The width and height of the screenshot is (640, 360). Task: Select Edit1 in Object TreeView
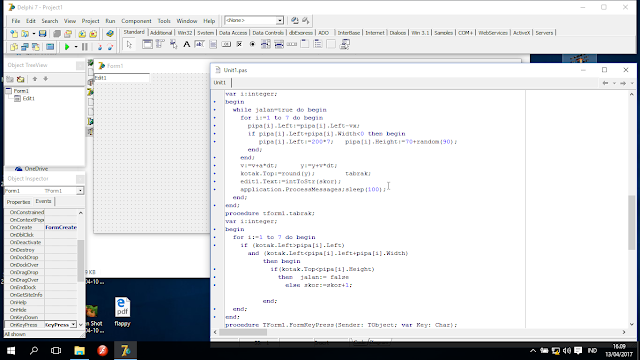pos(28,98)
